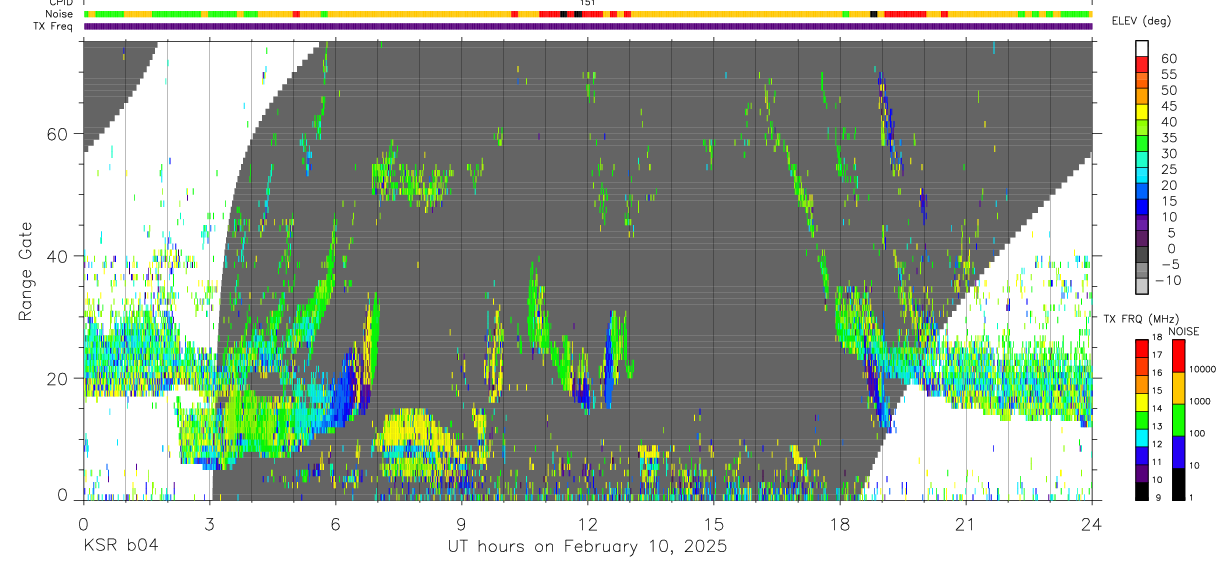The width and height of the screenshot is (1228, 567).
Task: Click the 21 hour tick label on x-axis
Action: (x=965, y=524)
